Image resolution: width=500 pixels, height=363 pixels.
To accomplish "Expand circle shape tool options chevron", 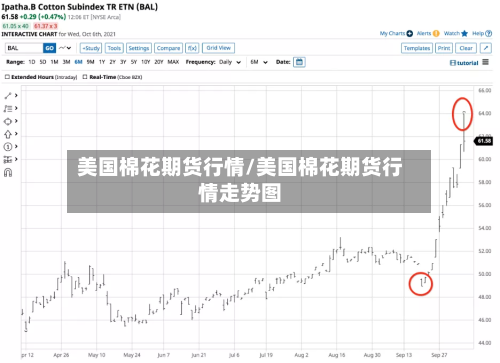I will [16, 121].
